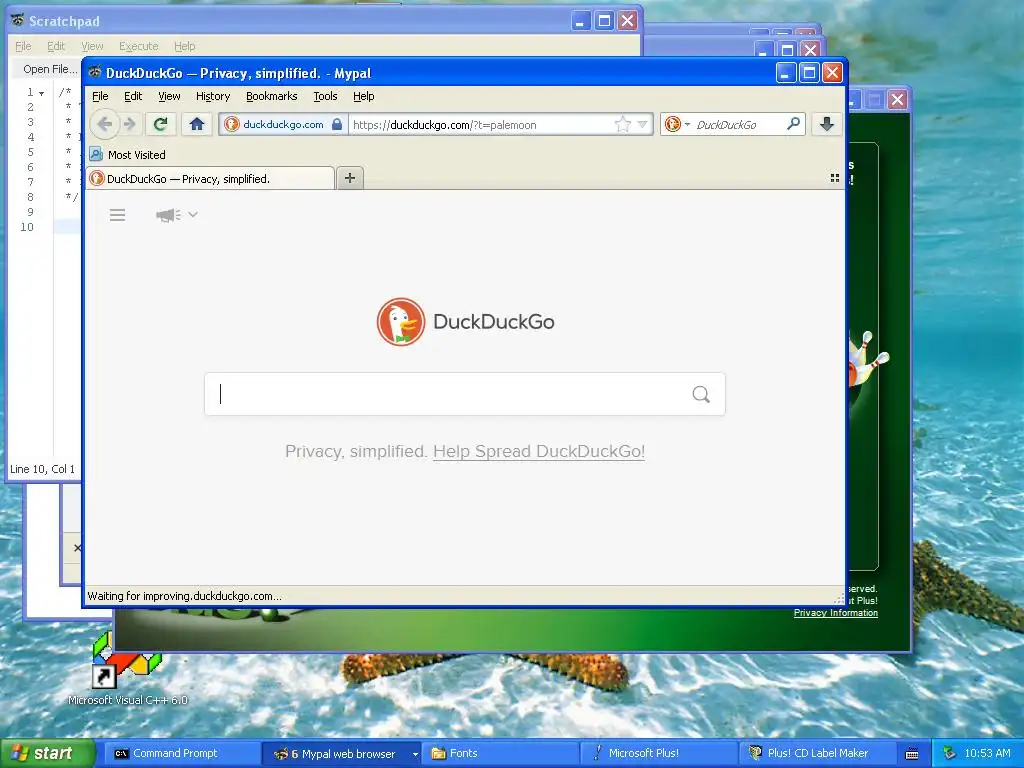Open Scratchpad File menu
The height and width of the screenshot is (768, 1024).
coord(23,46)
